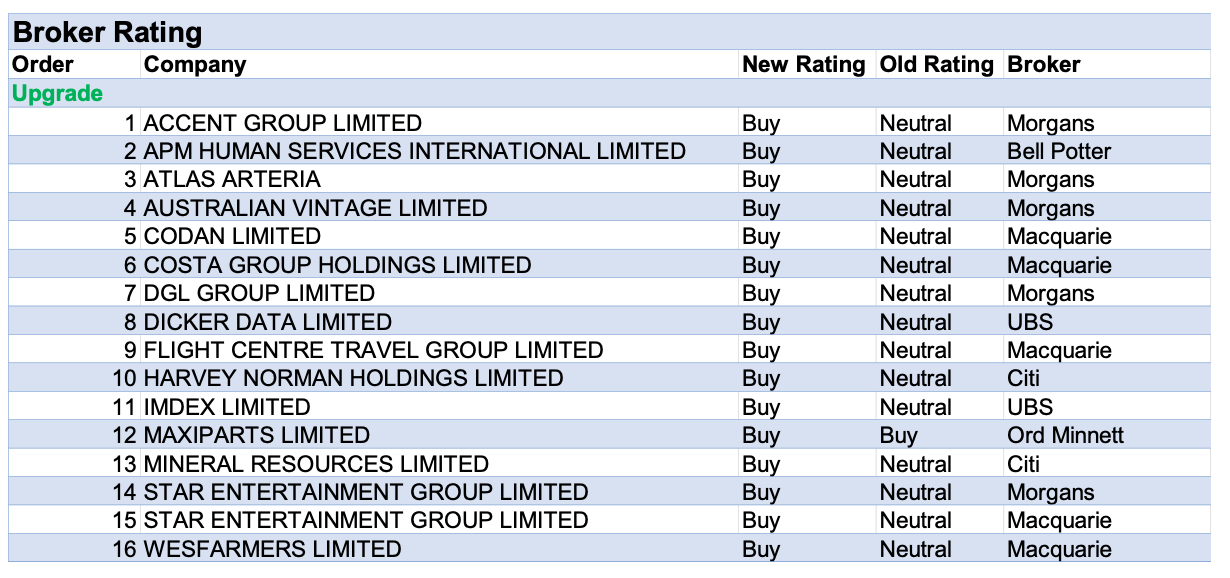The image size is (1230, 578).
Task: Select the ACCENT GROUP LIMITED cell
Action: (283, 124)
